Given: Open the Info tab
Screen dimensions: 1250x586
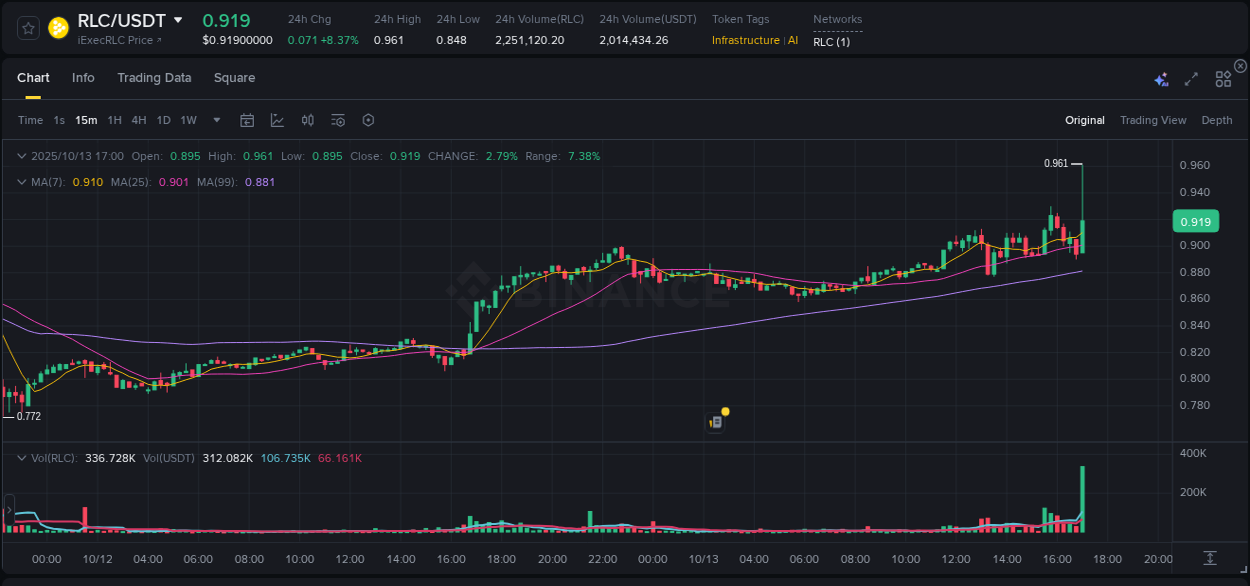Looking at the screenshot, I should tap(83, 77).
